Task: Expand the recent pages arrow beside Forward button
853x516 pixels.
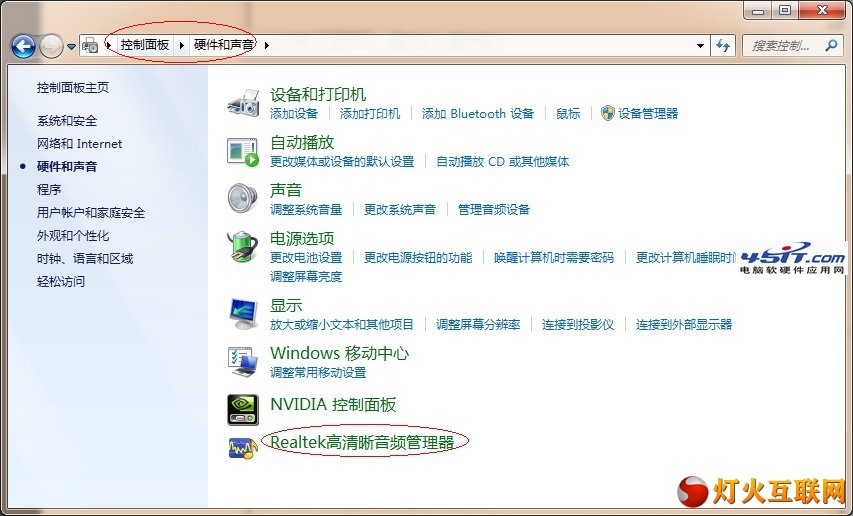Action: [71, 47]
